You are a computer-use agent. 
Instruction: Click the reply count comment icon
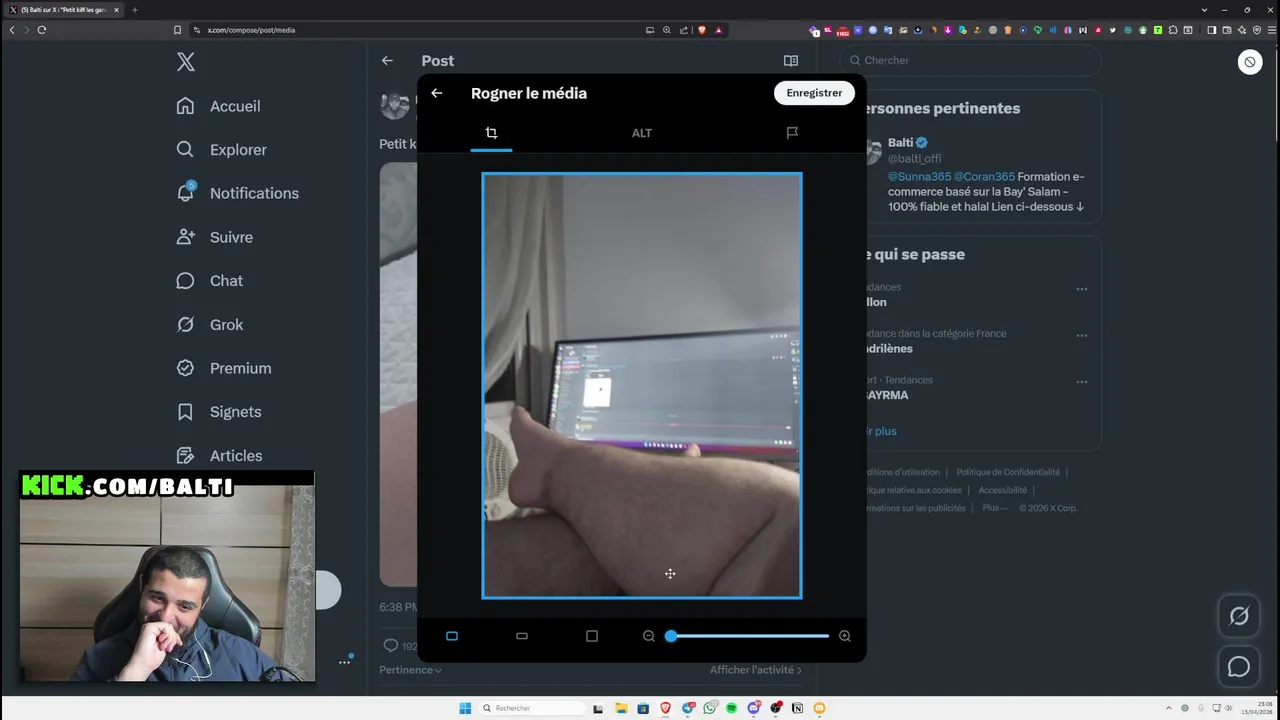[391, 646]
